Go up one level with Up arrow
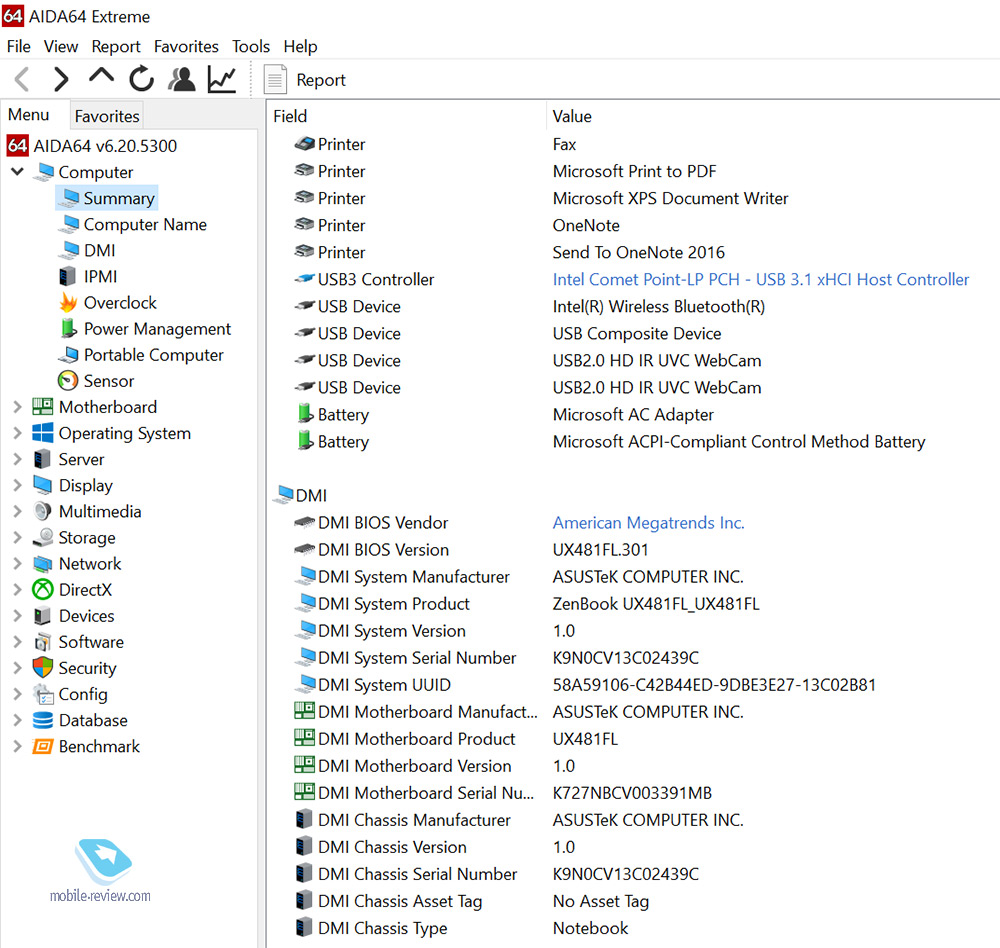Image resolution: width=1000 pixels, height=948 pixels. [101, 77]
